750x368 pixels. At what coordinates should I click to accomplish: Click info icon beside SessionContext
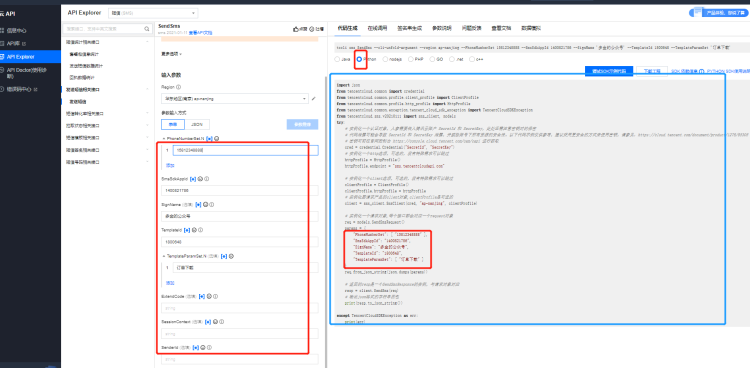tap(221, 322)
